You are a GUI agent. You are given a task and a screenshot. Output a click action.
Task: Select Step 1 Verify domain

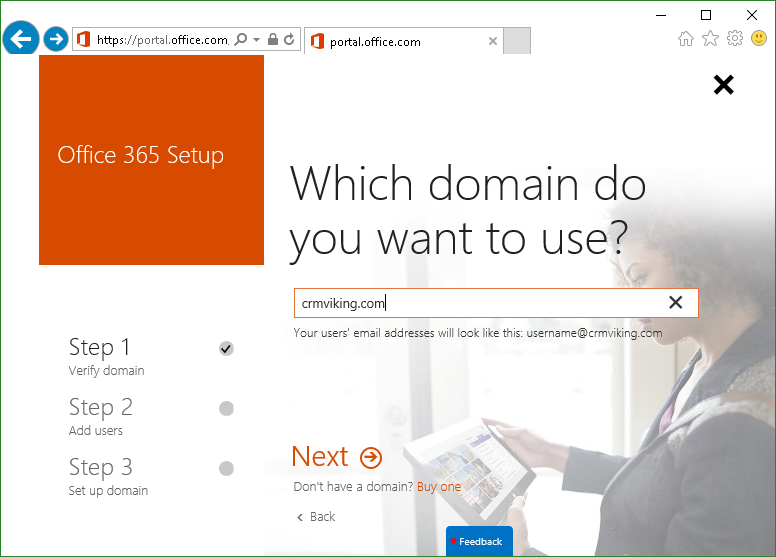[x=106, y=356]
